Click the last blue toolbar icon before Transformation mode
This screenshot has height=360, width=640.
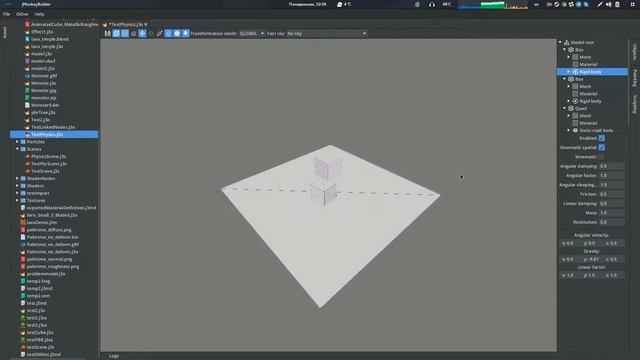pyautogui.click(x=185, y=33)
